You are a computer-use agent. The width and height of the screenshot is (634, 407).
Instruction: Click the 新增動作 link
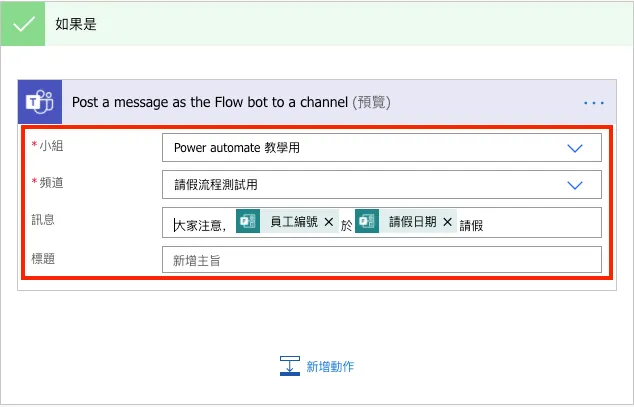click(x=330, y=367)
